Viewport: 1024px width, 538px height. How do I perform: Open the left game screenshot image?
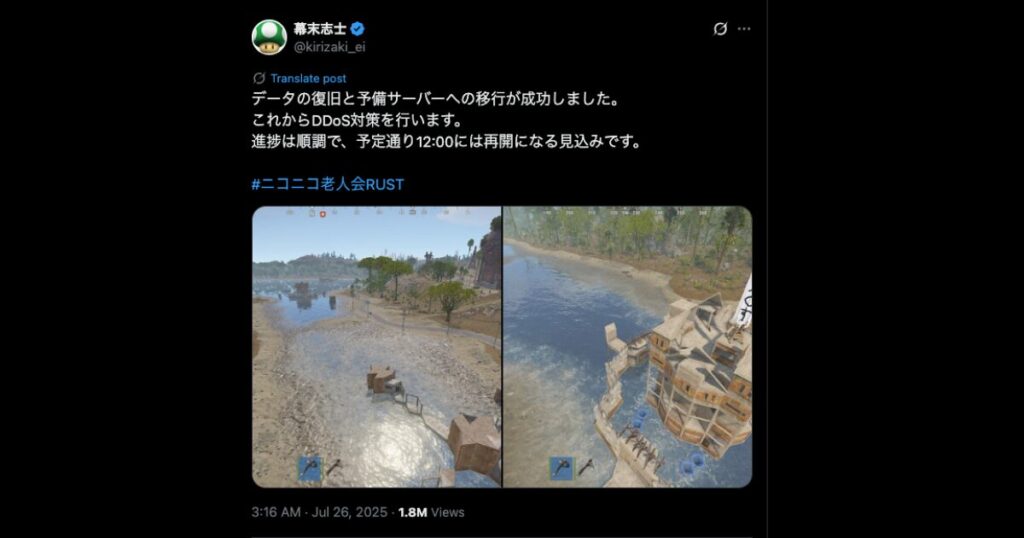click(377, 347)
